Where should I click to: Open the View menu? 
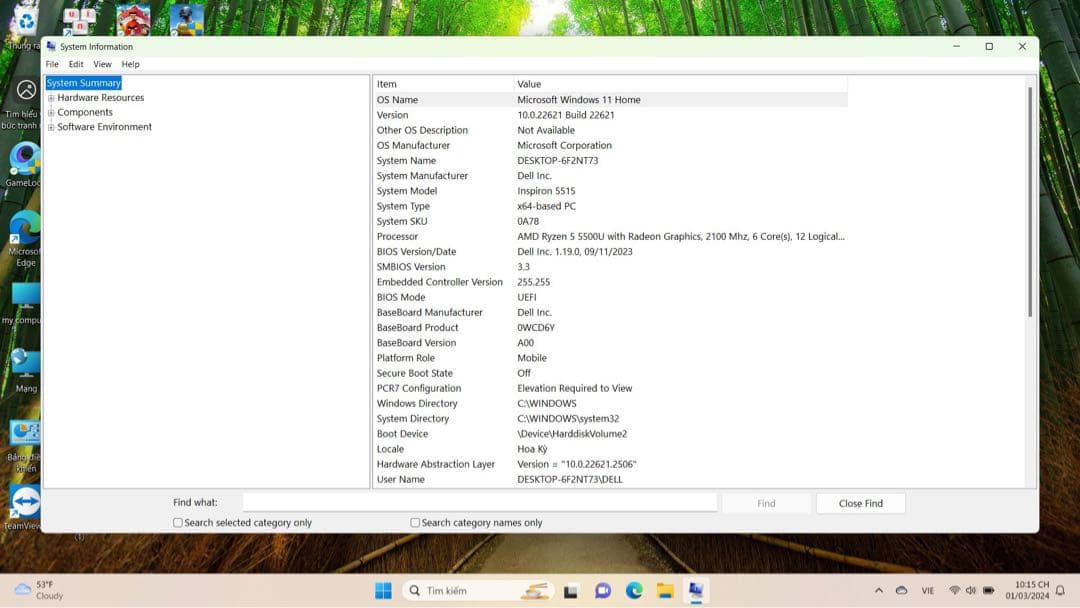(x=102, y=63)
